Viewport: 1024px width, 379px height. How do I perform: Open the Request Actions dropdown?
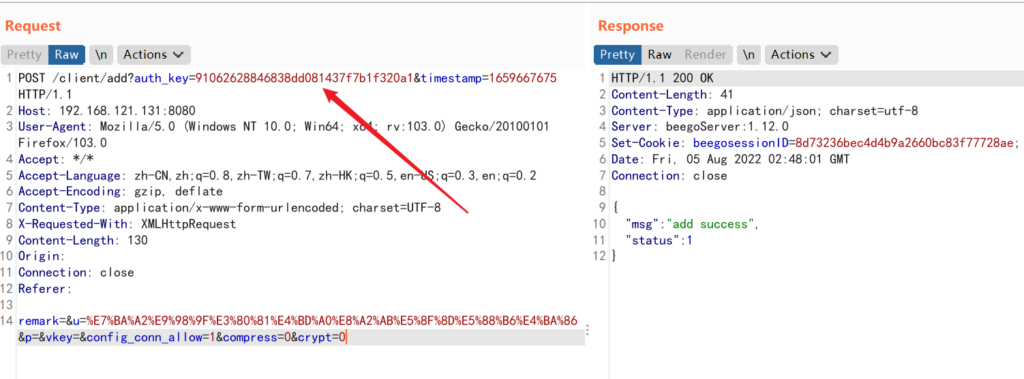(153, 54)
